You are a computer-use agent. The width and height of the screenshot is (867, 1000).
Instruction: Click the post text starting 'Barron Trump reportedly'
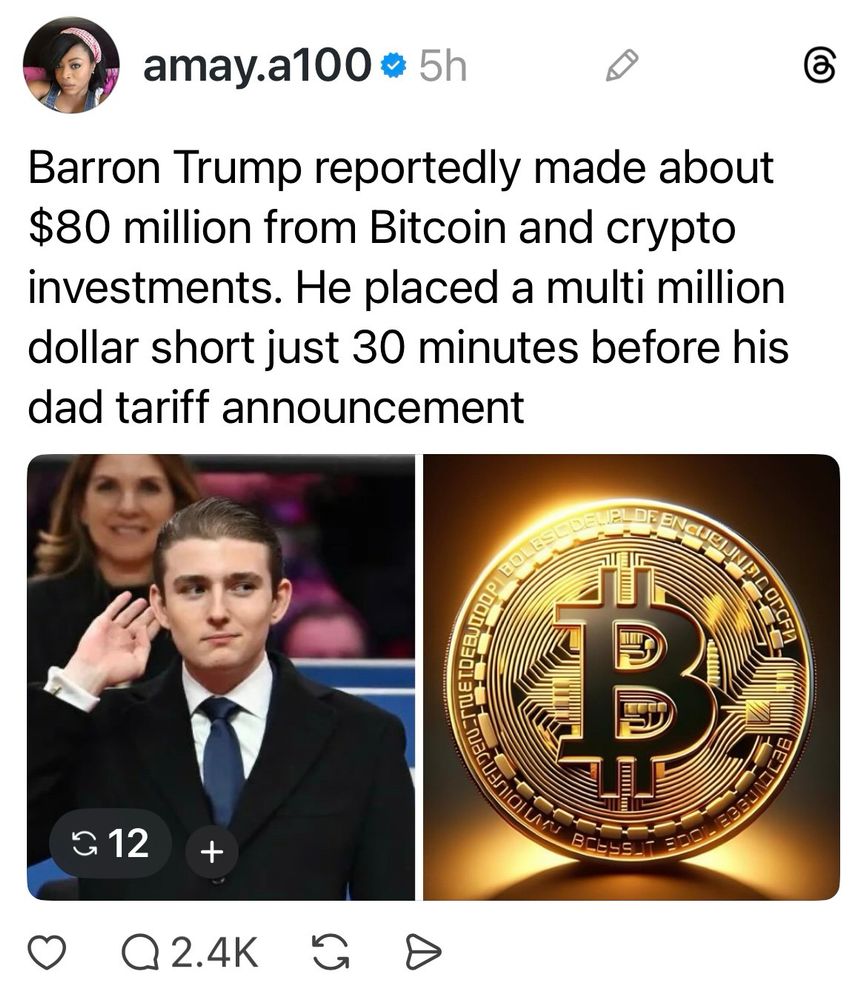pyautogui.click(x=408, y=288)
